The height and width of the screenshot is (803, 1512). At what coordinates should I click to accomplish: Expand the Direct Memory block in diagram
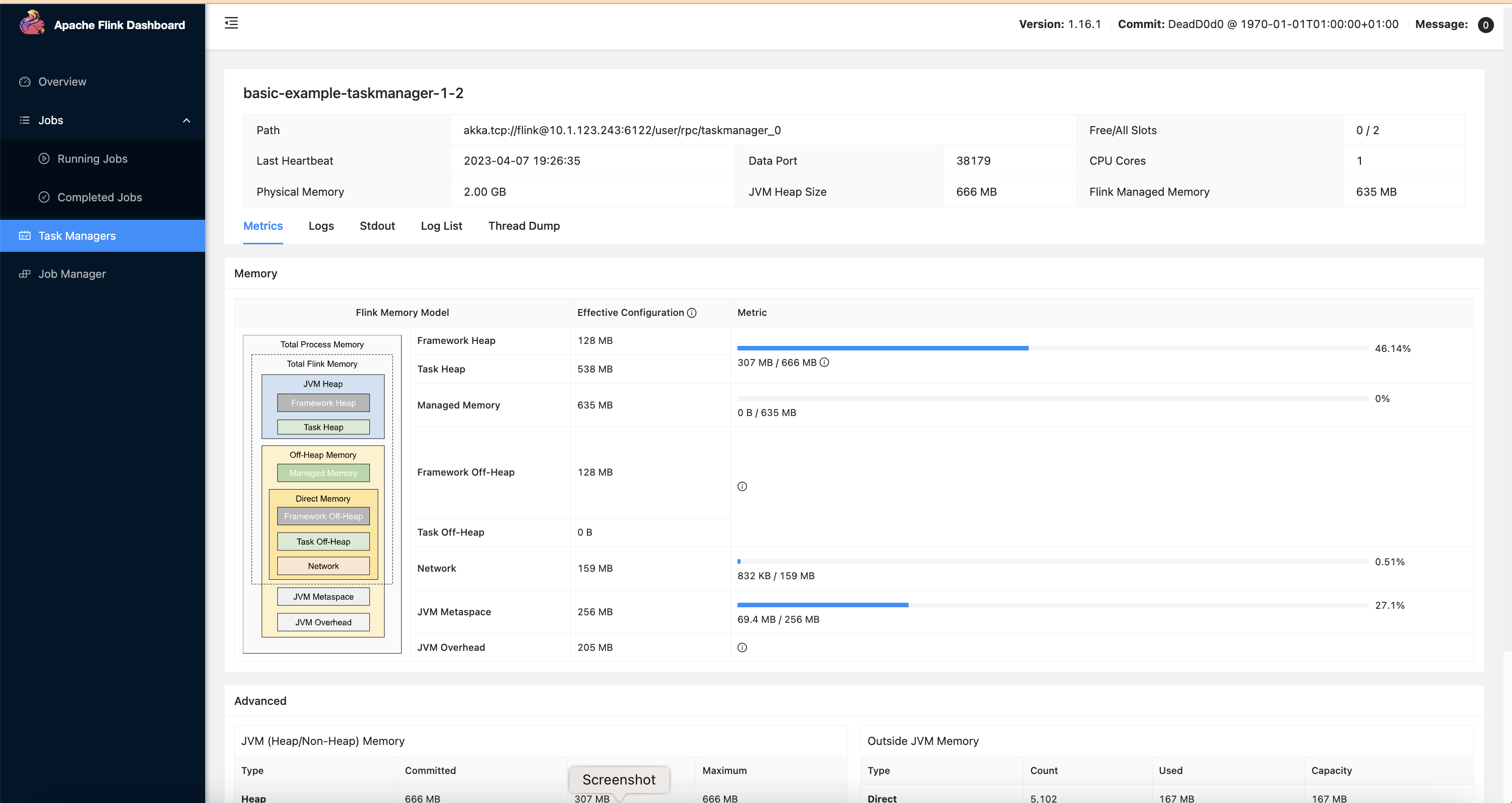(x=322, y=498)
